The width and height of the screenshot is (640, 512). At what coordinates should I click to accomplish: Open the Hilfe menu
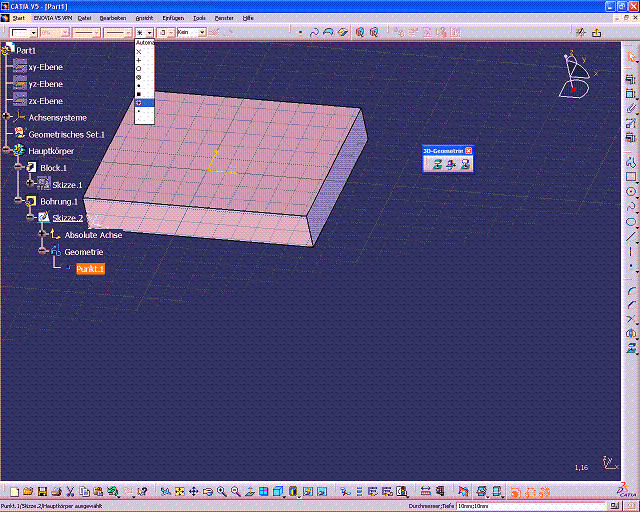pos(248,18)
